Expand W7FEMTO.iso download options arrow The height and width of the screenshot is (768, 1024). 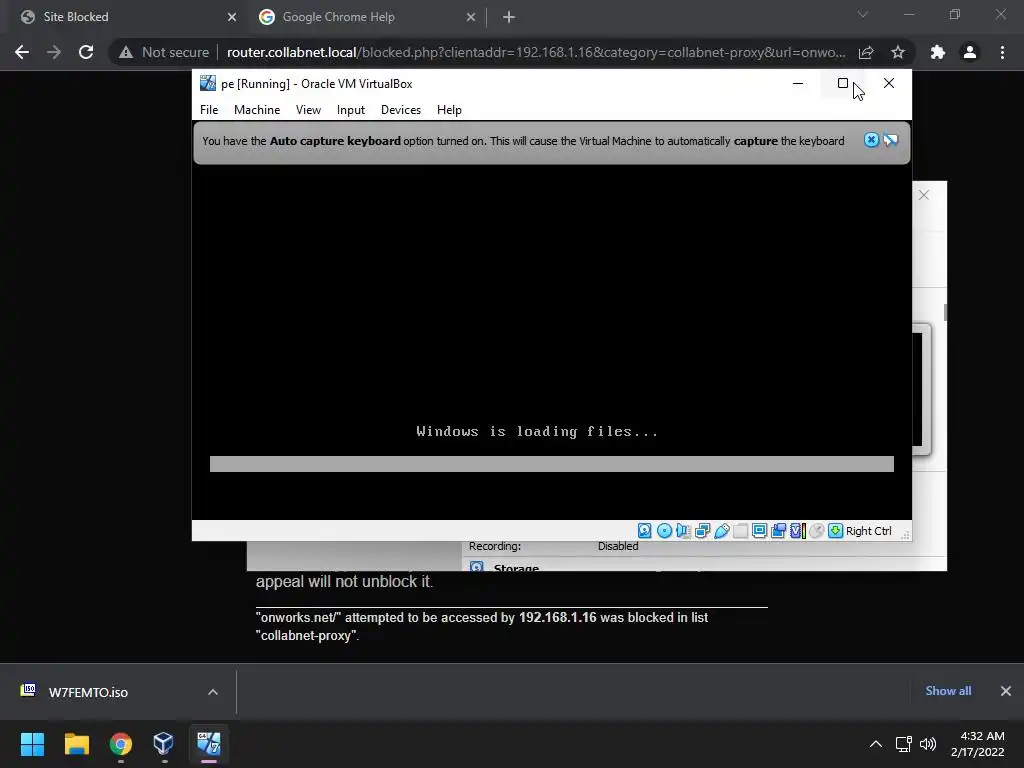[x=213, y=692]
